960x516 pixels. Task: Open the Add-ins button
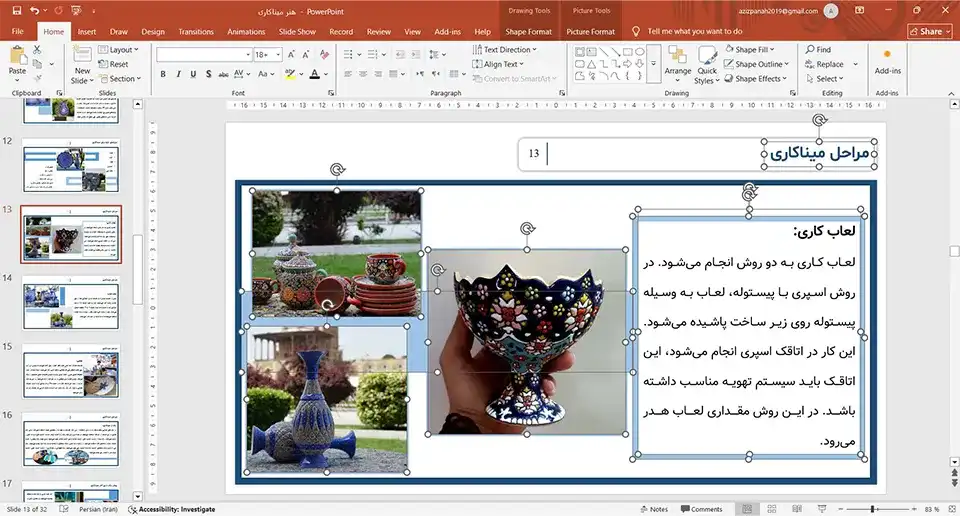(887, 62)
